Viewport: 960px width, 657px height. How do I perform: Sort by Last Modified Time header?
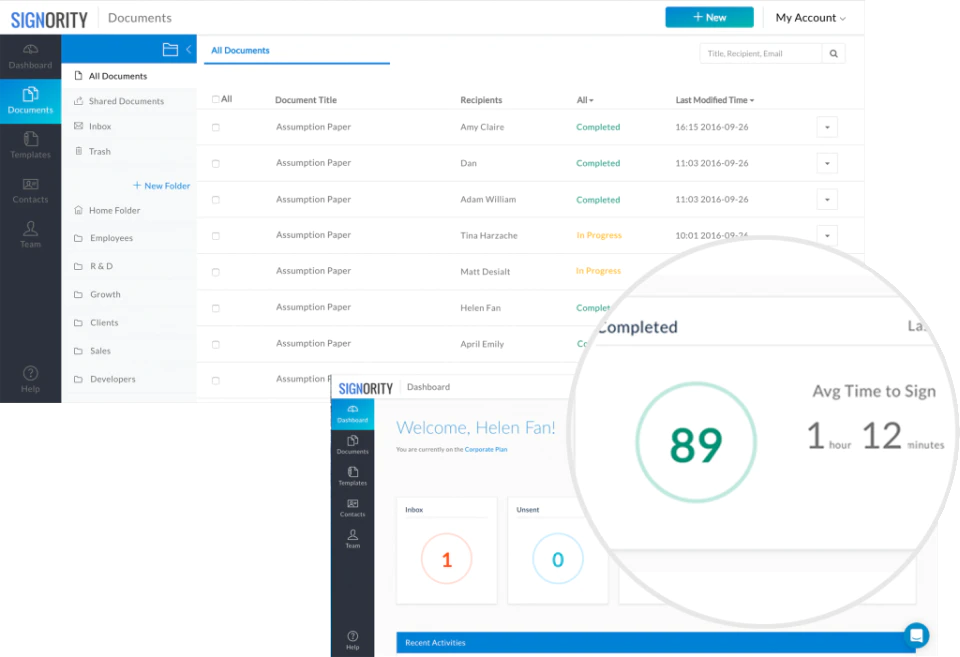[714, 100]
